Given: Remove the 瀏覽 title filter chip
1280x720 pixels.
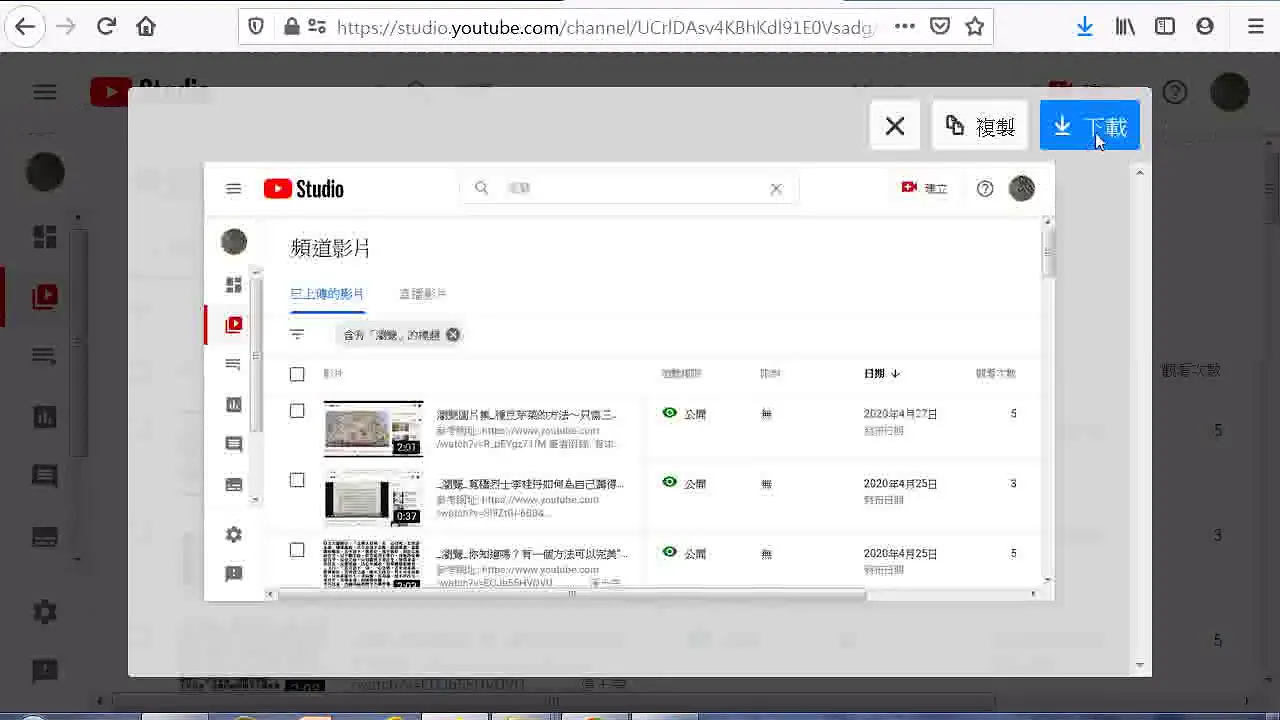Looking at the screenshot, I should point(453,334).
